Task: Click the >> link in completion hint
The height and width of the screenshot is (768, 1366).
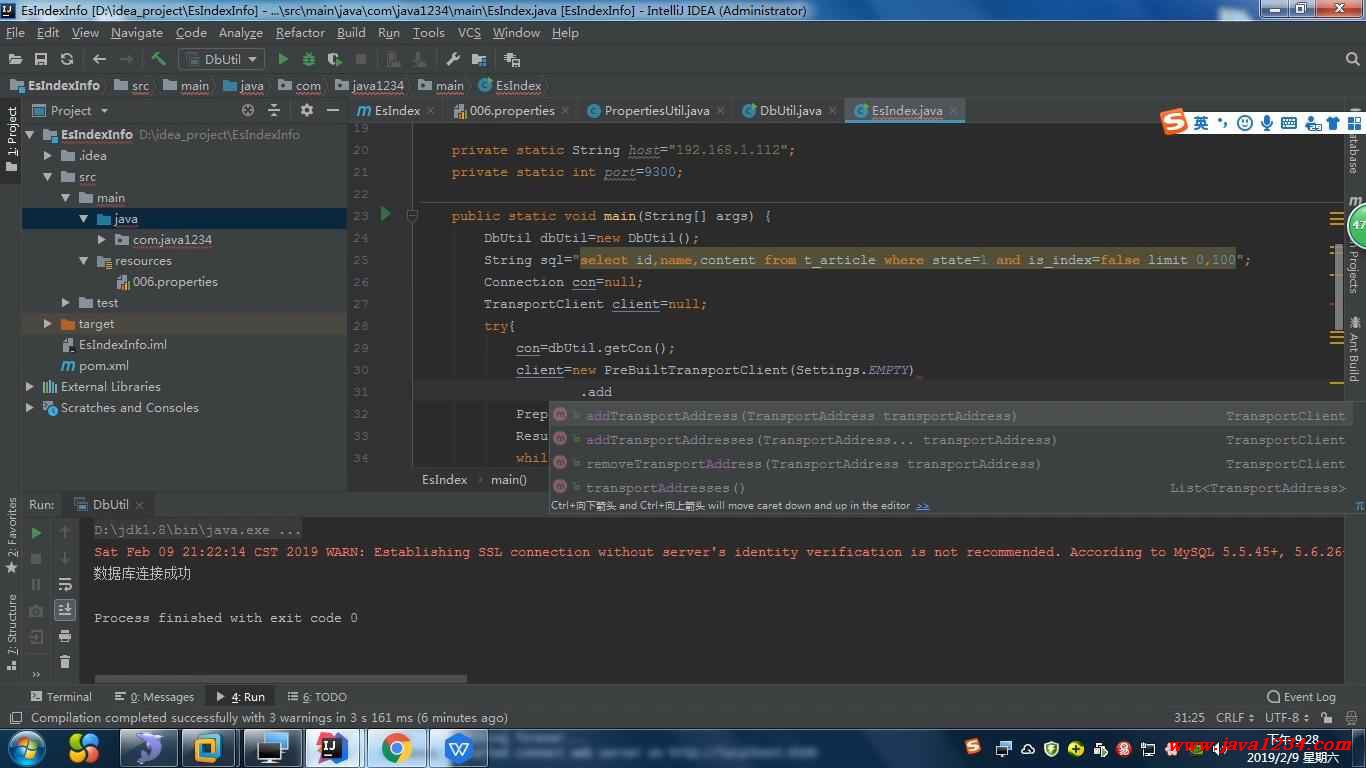Action: (922, 506)
